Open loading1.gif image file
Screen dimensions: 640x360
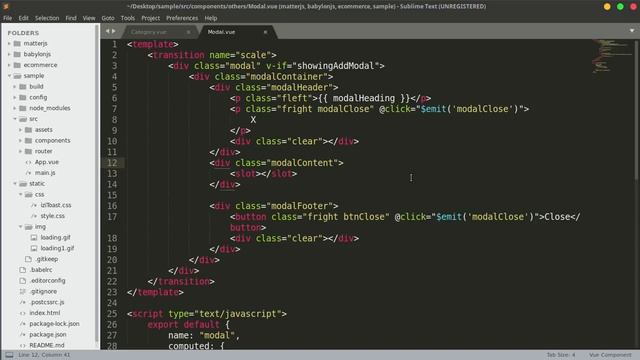tap(57, 248)
